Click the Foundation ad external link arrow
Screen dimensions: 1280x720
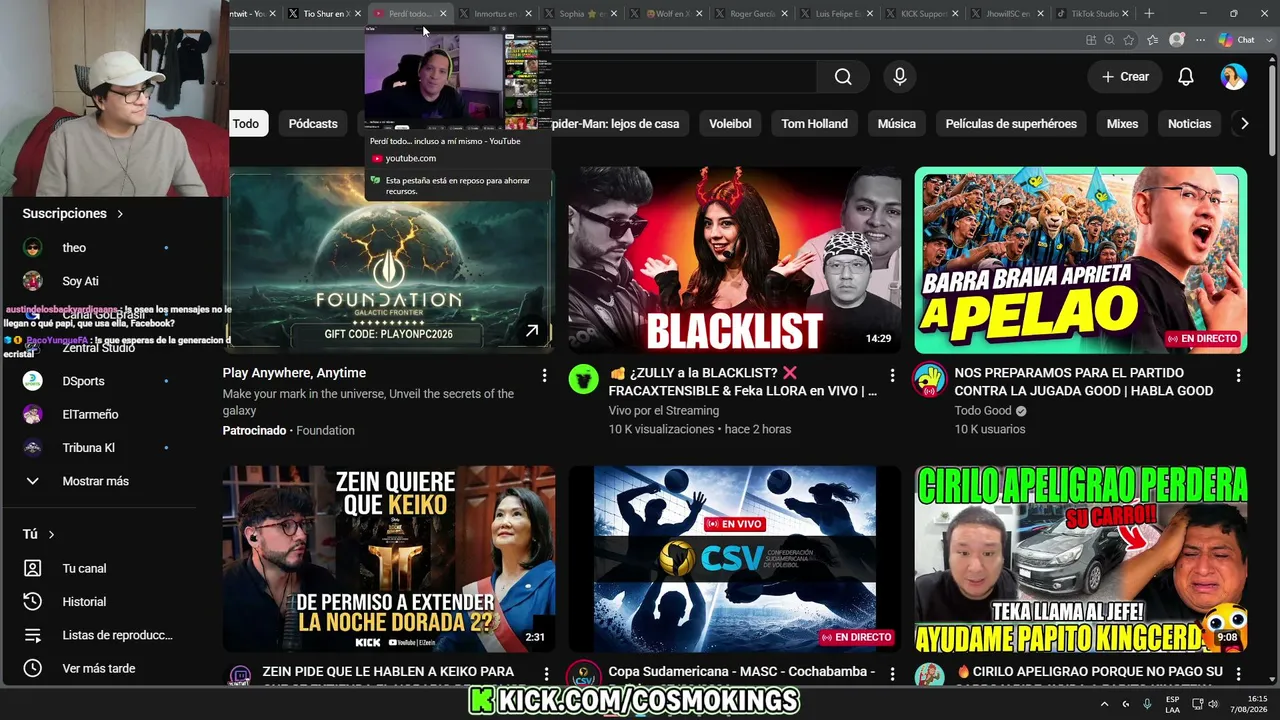[x=532, y=331]
